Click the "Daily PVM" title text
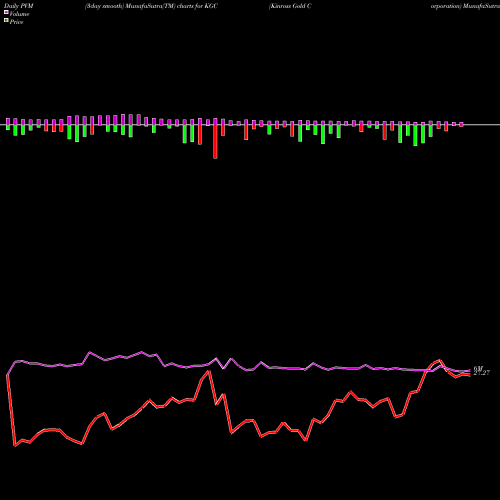 coord(19,6)
